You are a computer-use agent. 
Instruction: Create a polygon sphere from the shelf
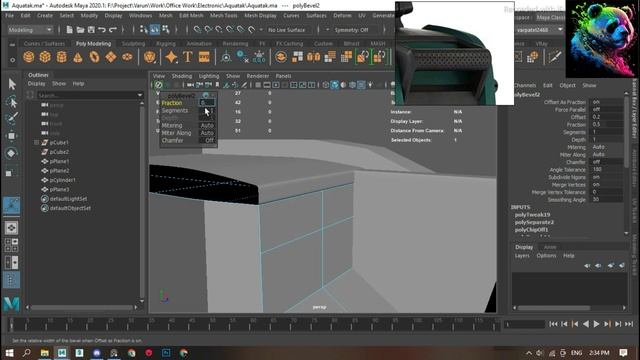coord(29,57)
